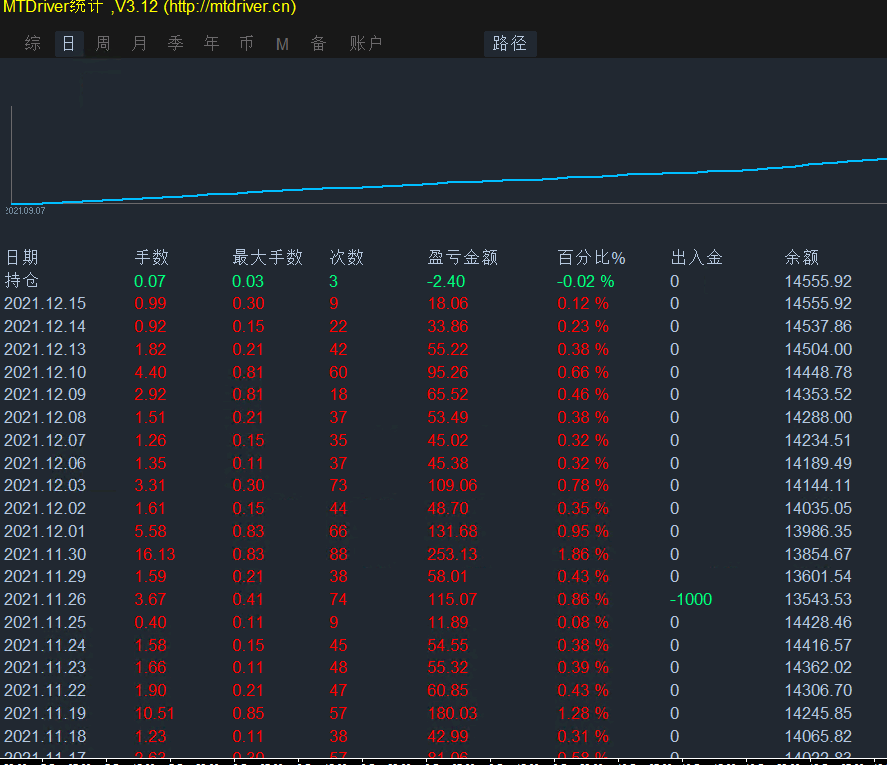The image size is (887, 765).
Task: Open the 周 weekly tab
Action: point(103,44)
